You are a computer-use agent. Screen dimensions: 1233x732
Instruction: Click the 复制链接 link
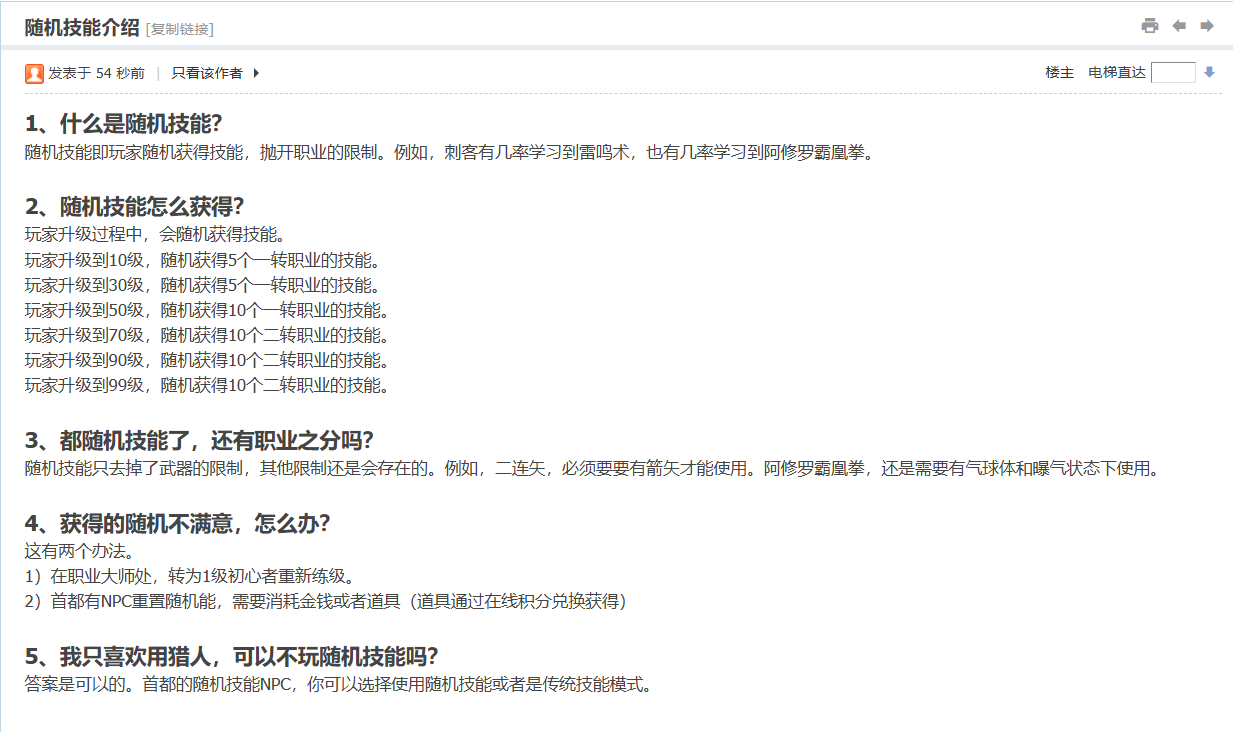tap(180, 29)
